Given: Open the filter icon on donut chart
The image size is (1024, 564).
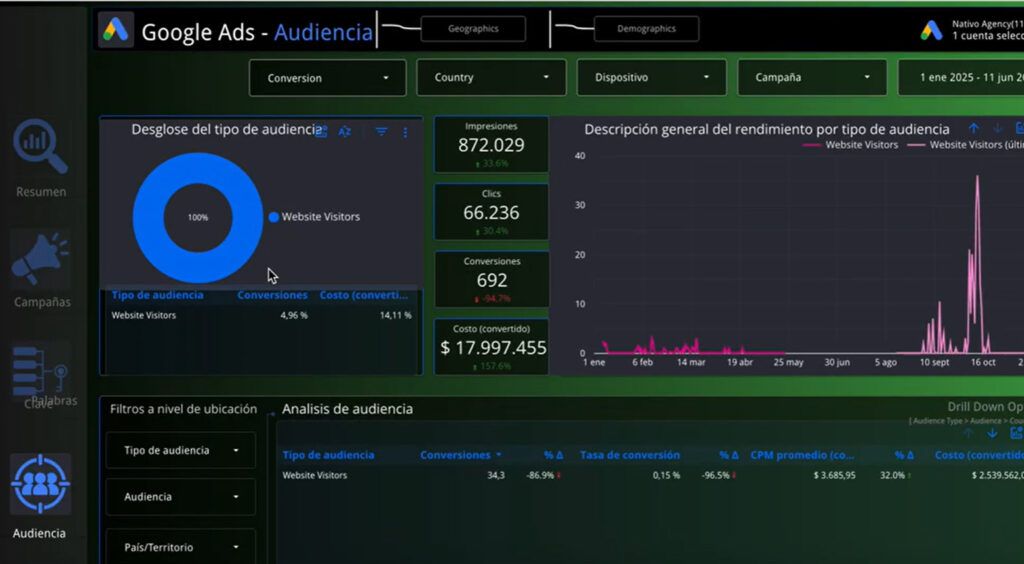Looking at the screenshot, I should (381, 132).
